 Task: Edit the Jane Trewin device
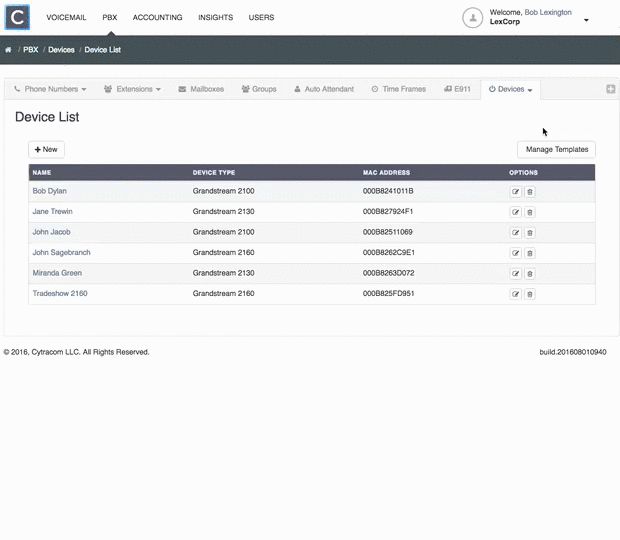tap(515, 212)
